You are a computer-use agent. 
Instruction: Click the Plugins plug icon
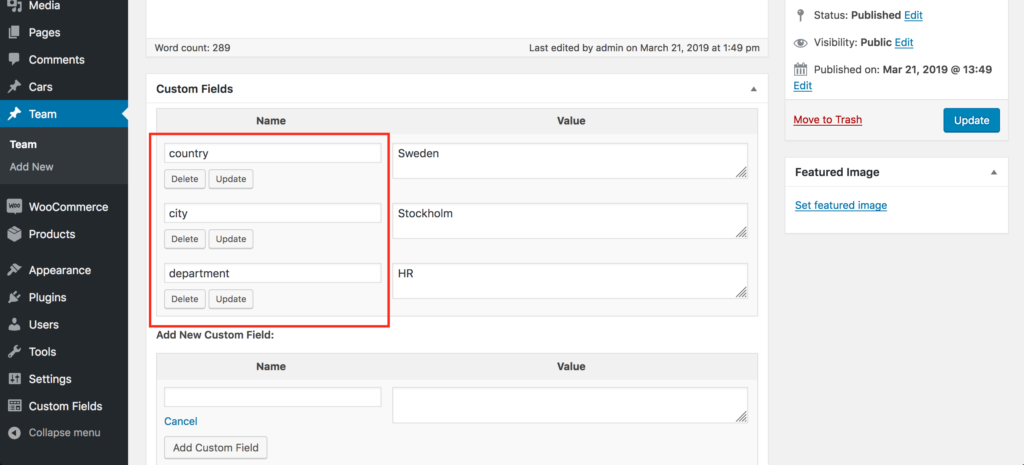tap(14, 297)
